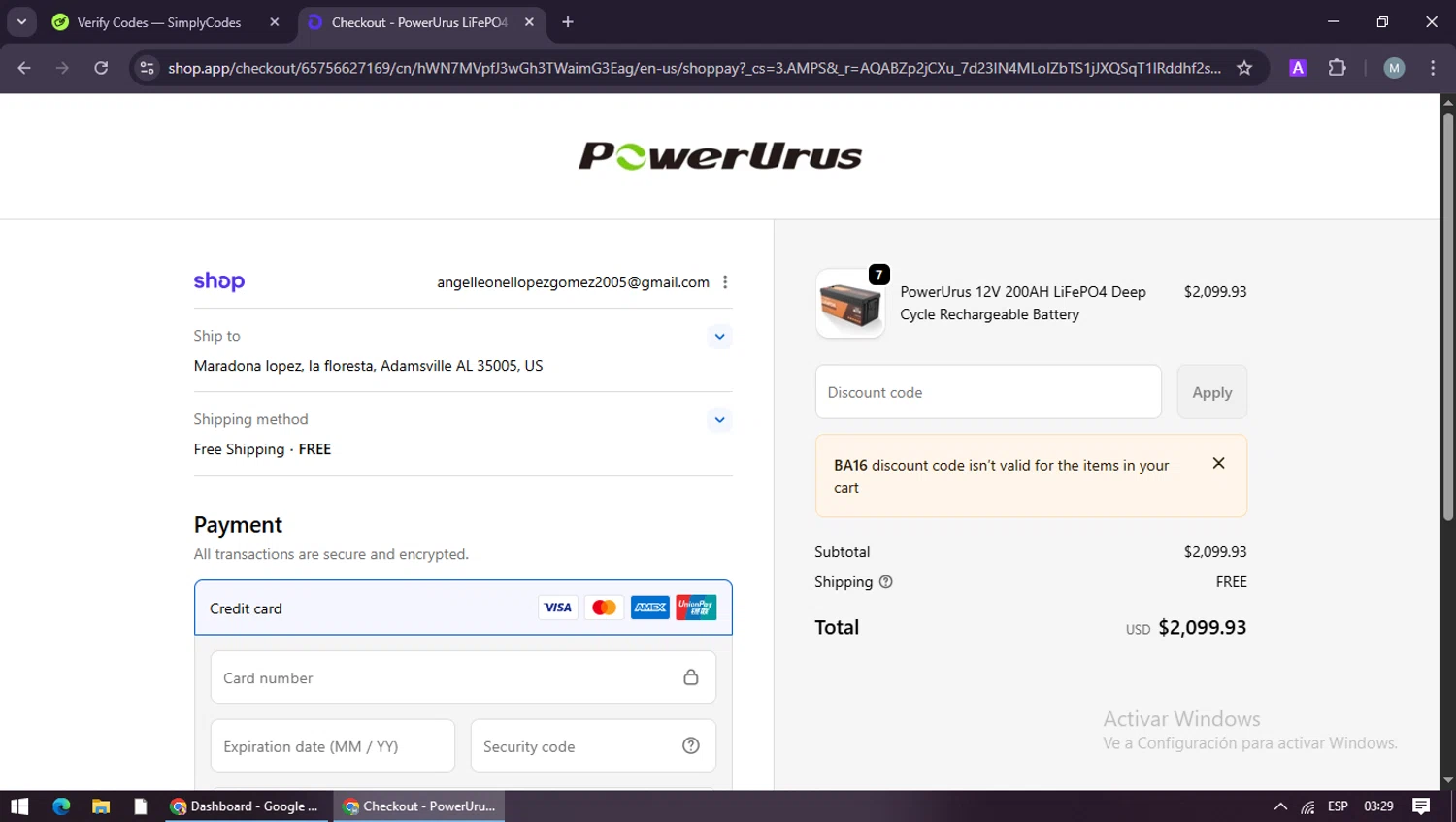
Task: Close the Checkout - PowerUrus tab
Action: [529, 22]
